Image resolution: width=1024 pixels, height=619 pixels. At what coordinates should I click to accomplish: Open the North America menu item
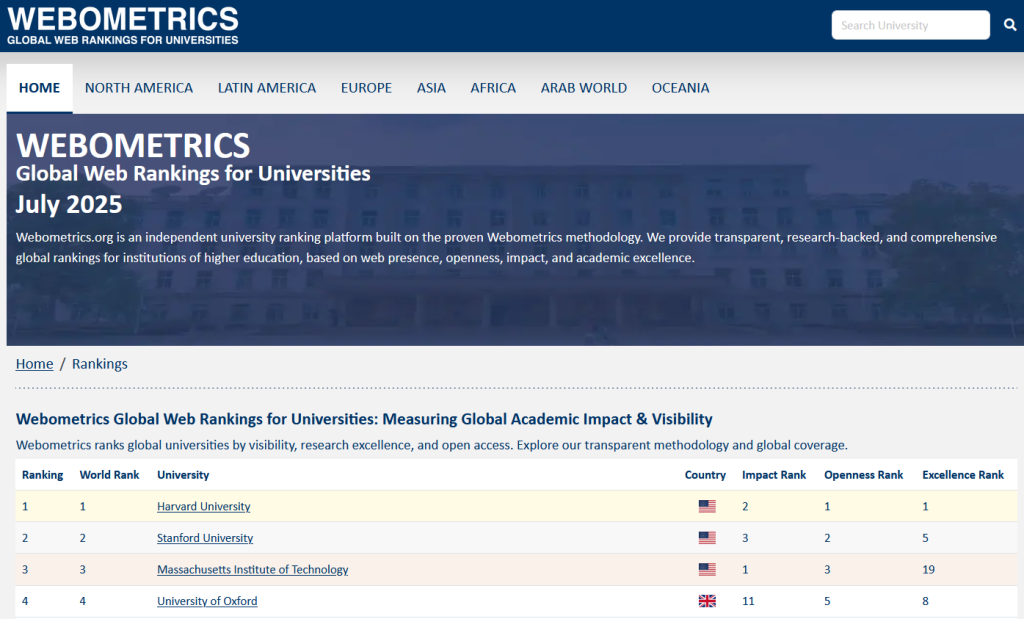pyautogui.click(x=139, y=88)
